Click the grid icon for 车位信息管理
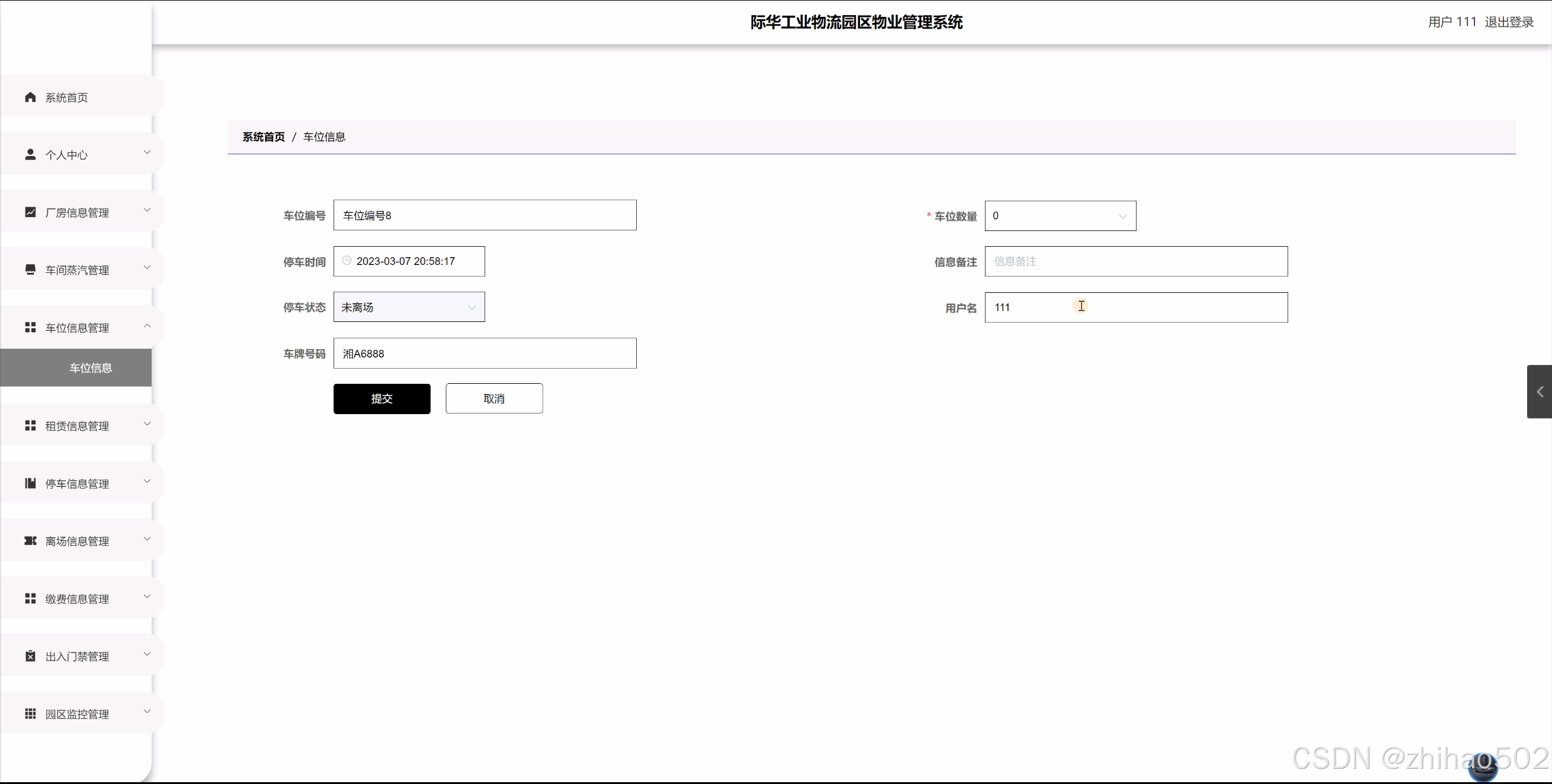The height and width of the screenshot is (784, 1552). pos(30,327)
